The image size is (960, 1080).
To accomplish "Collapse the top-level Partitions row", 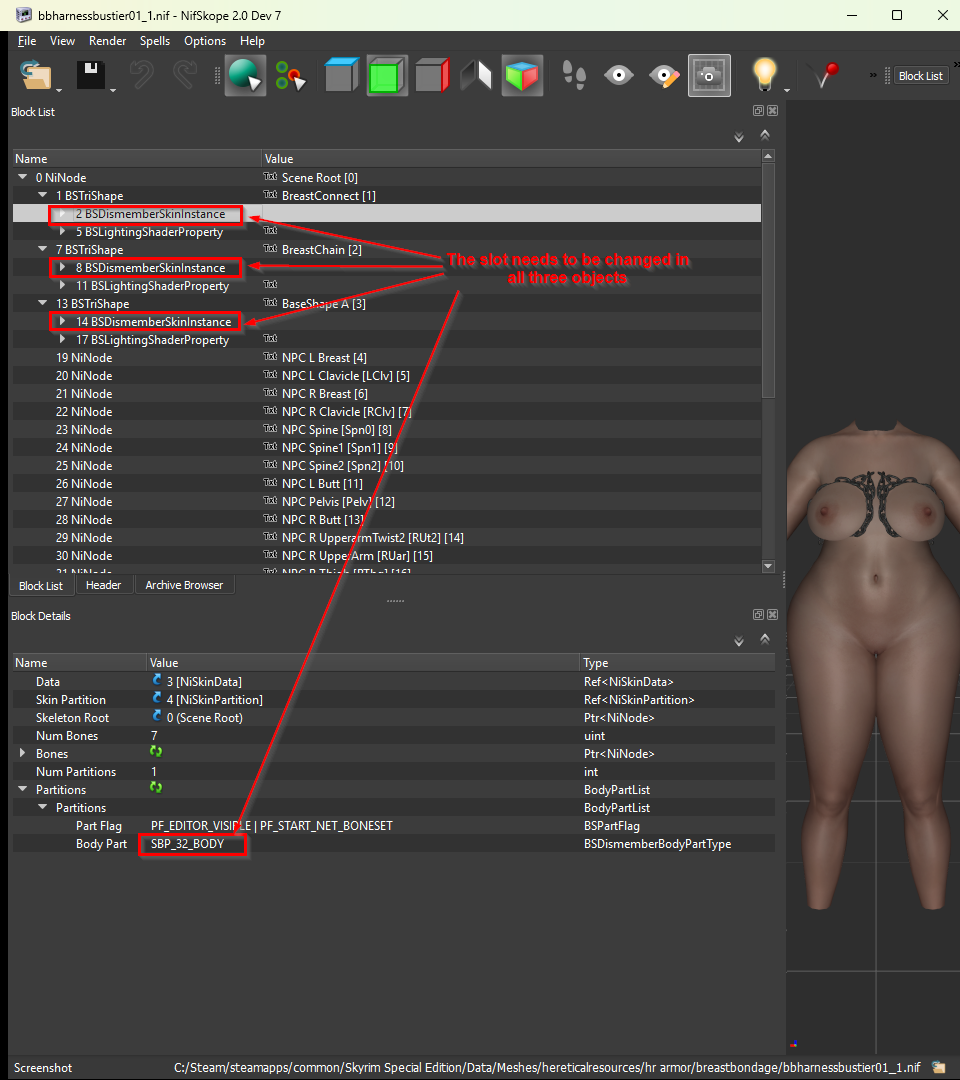I will pos(23,789).
